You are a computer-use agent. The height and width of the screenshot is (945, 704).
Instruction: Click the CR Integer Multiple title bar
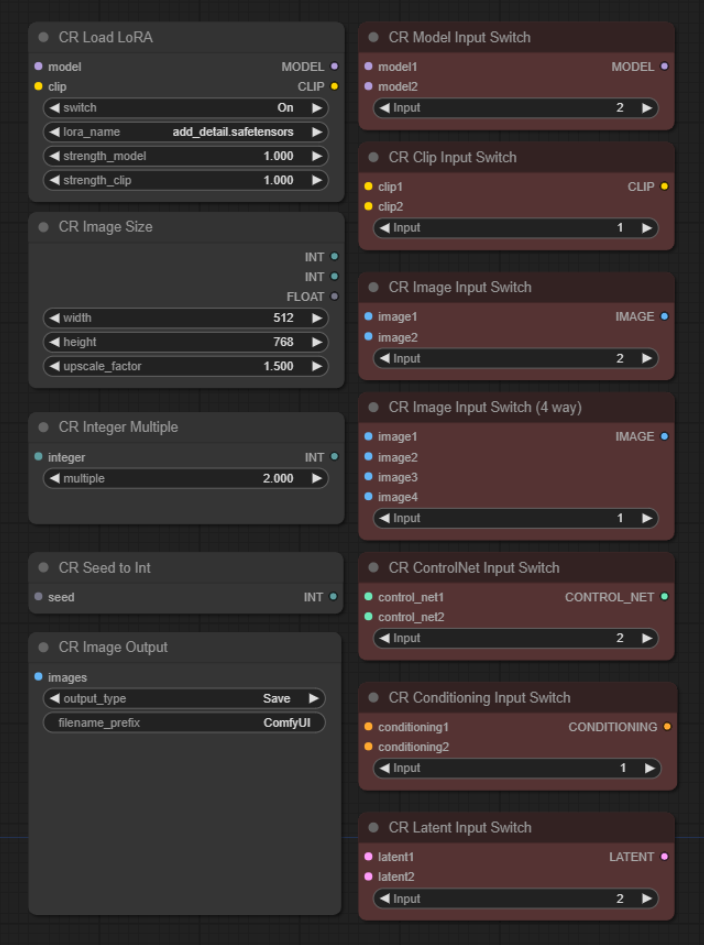coord(186,427)
